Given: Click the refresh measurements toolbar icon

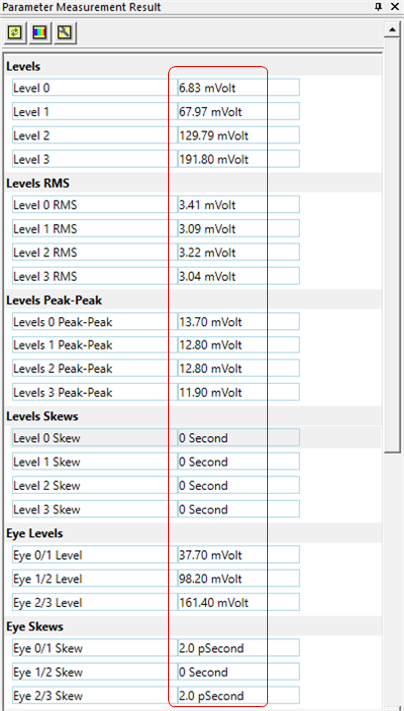Looking at the screenshot, I should point(15,33).
